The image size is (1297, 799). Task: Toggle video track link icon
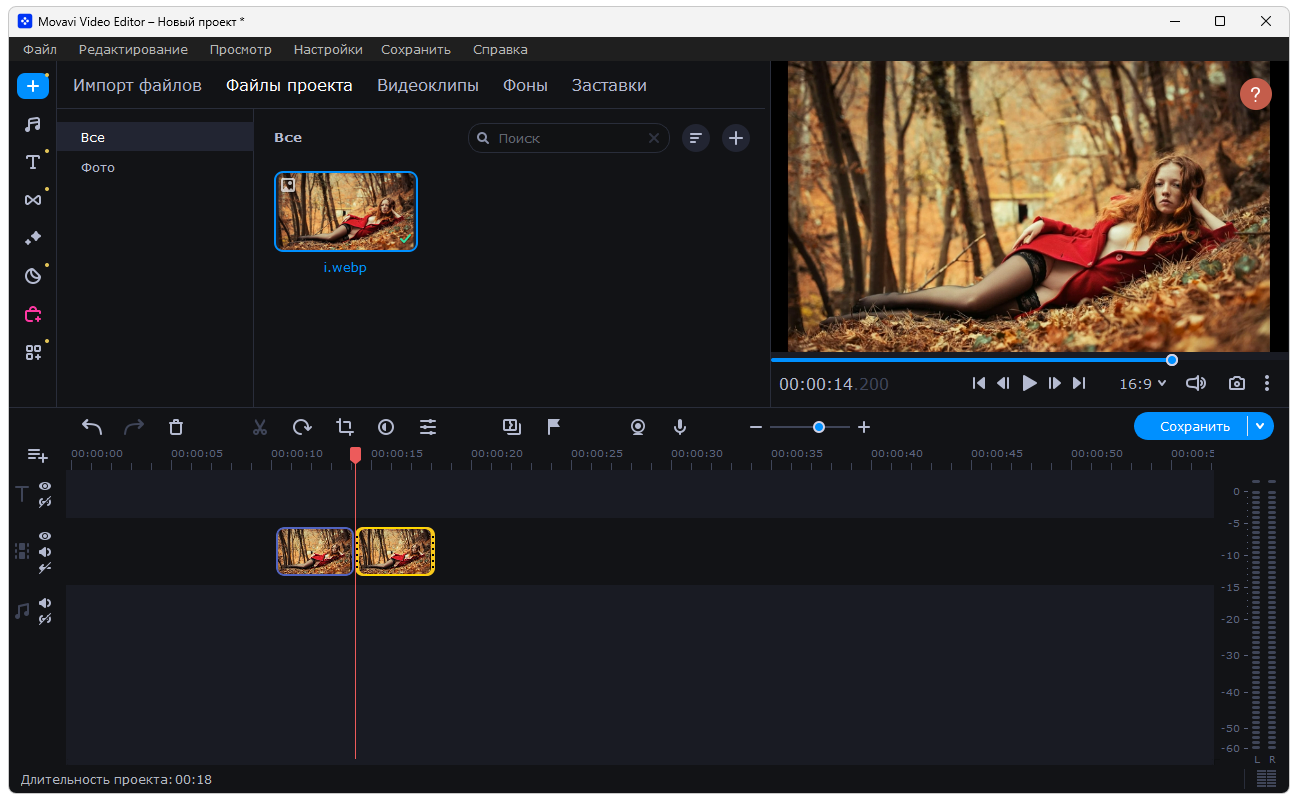pos(45,568)
